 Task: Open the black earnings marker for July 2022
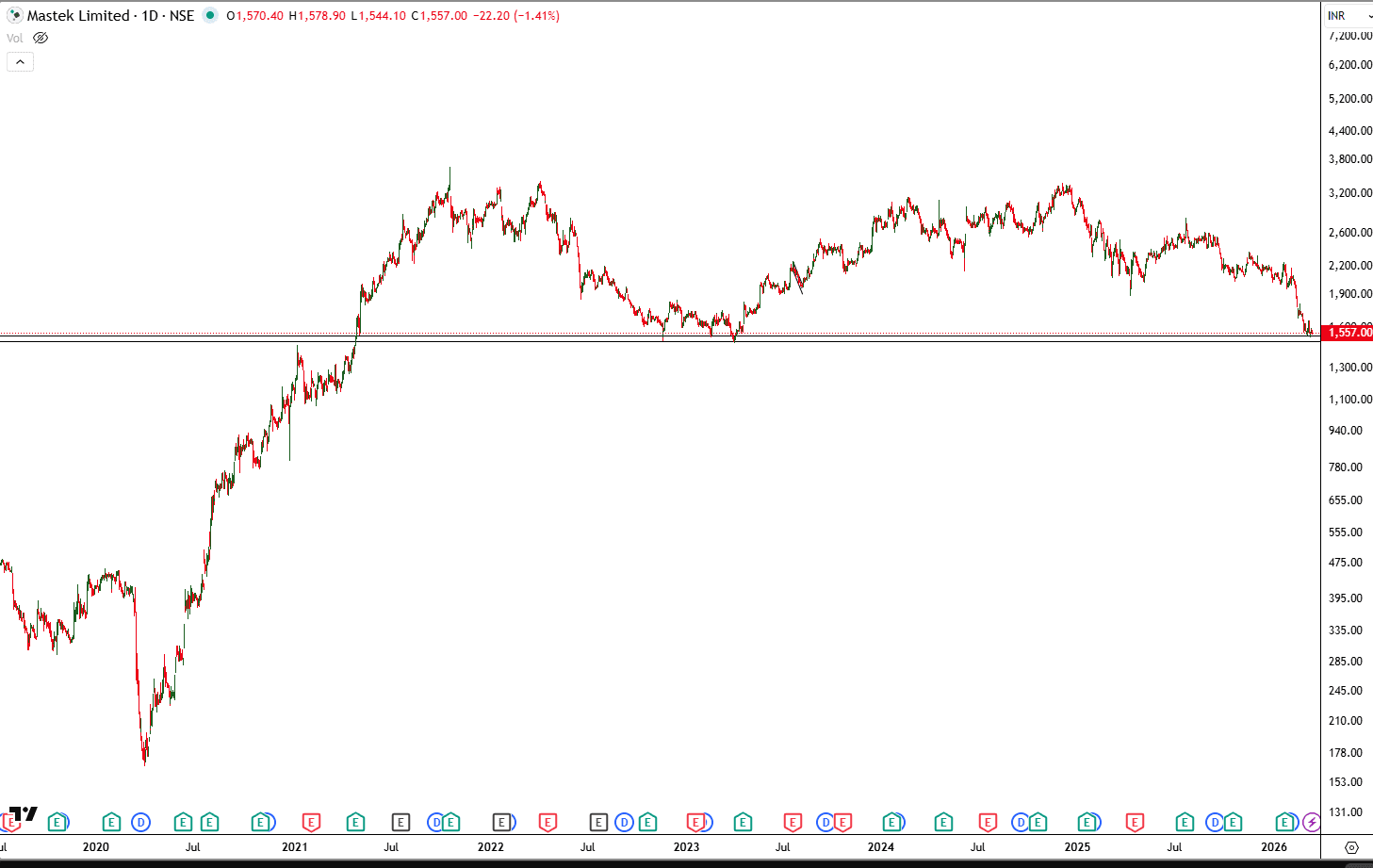(598, 823)
